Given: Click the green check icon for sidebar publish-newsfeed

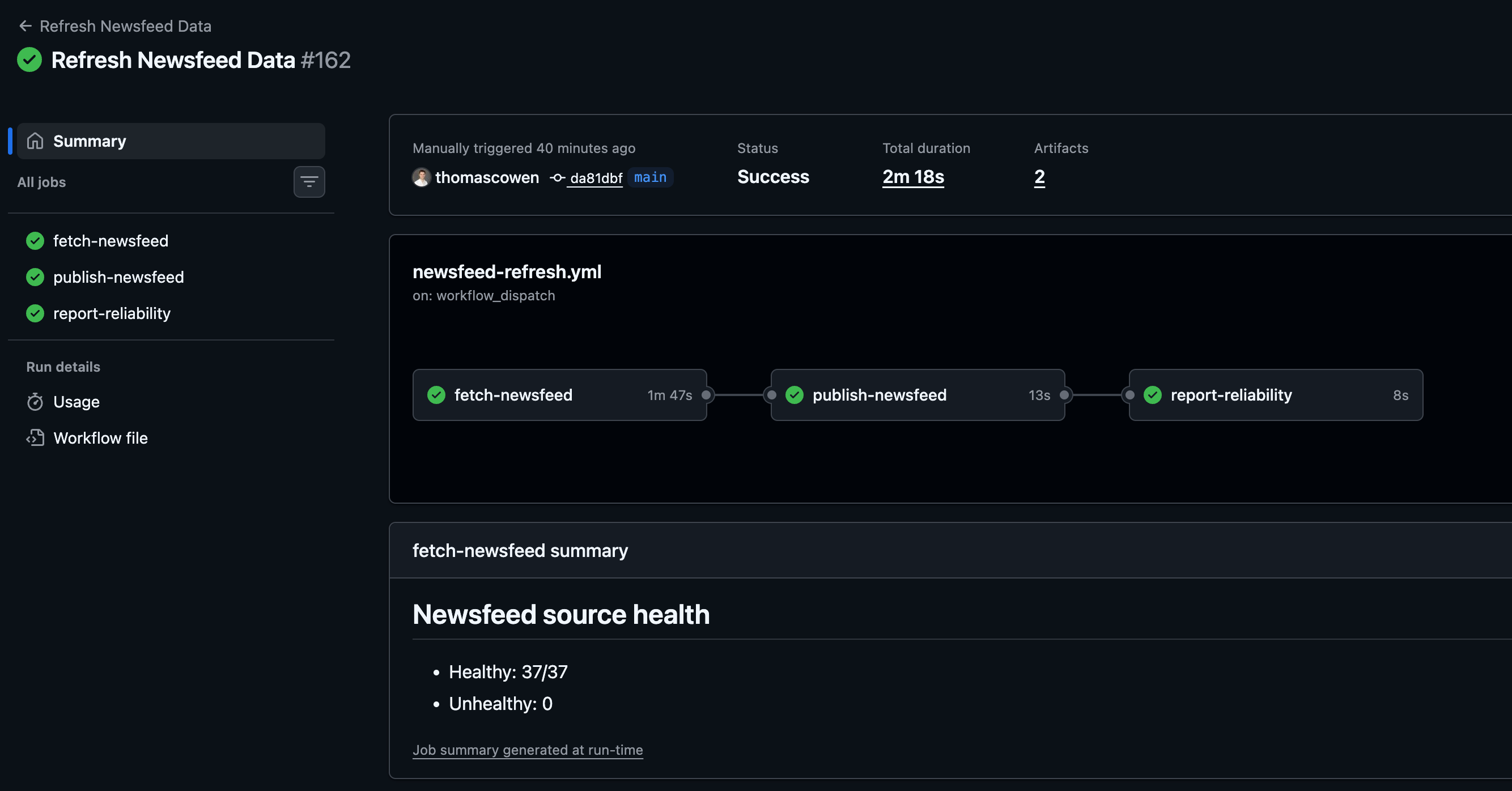Looking at the screenshot, I should click(x=35, y=277).
